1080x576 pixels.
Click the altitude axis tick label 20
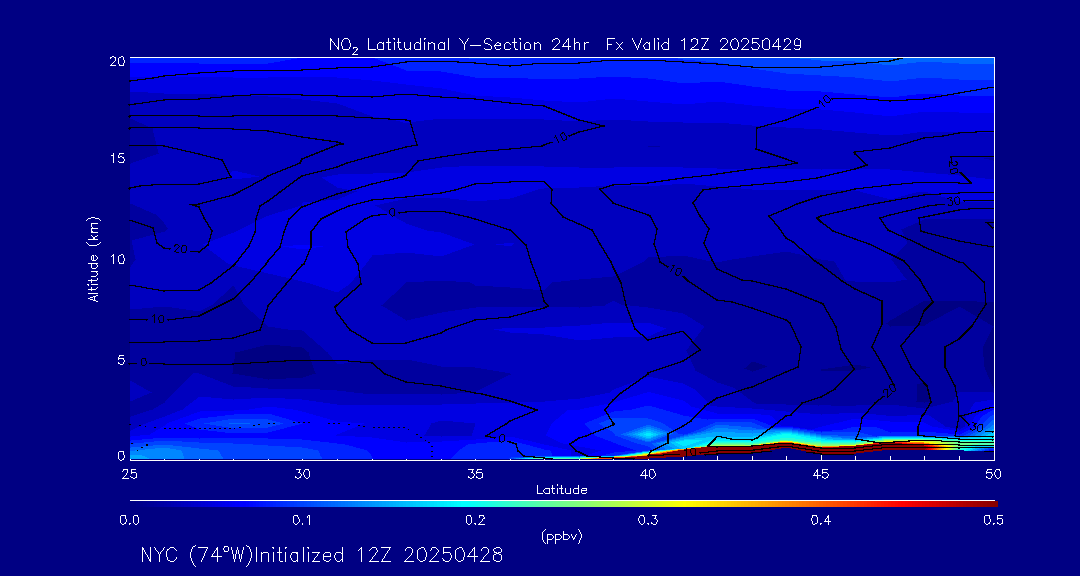pos(116,61)
